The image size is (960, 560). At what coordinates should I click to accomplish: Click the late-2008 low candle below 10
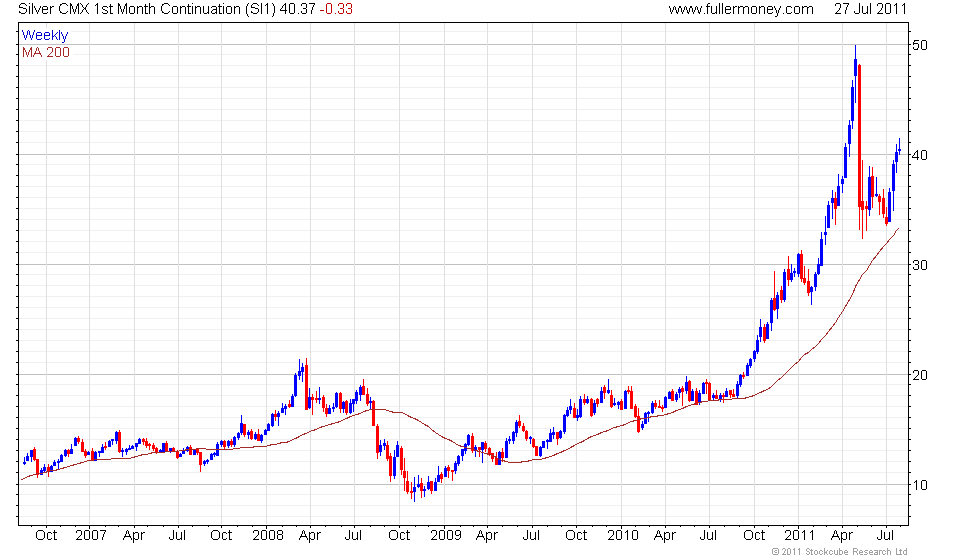point(414,490)
